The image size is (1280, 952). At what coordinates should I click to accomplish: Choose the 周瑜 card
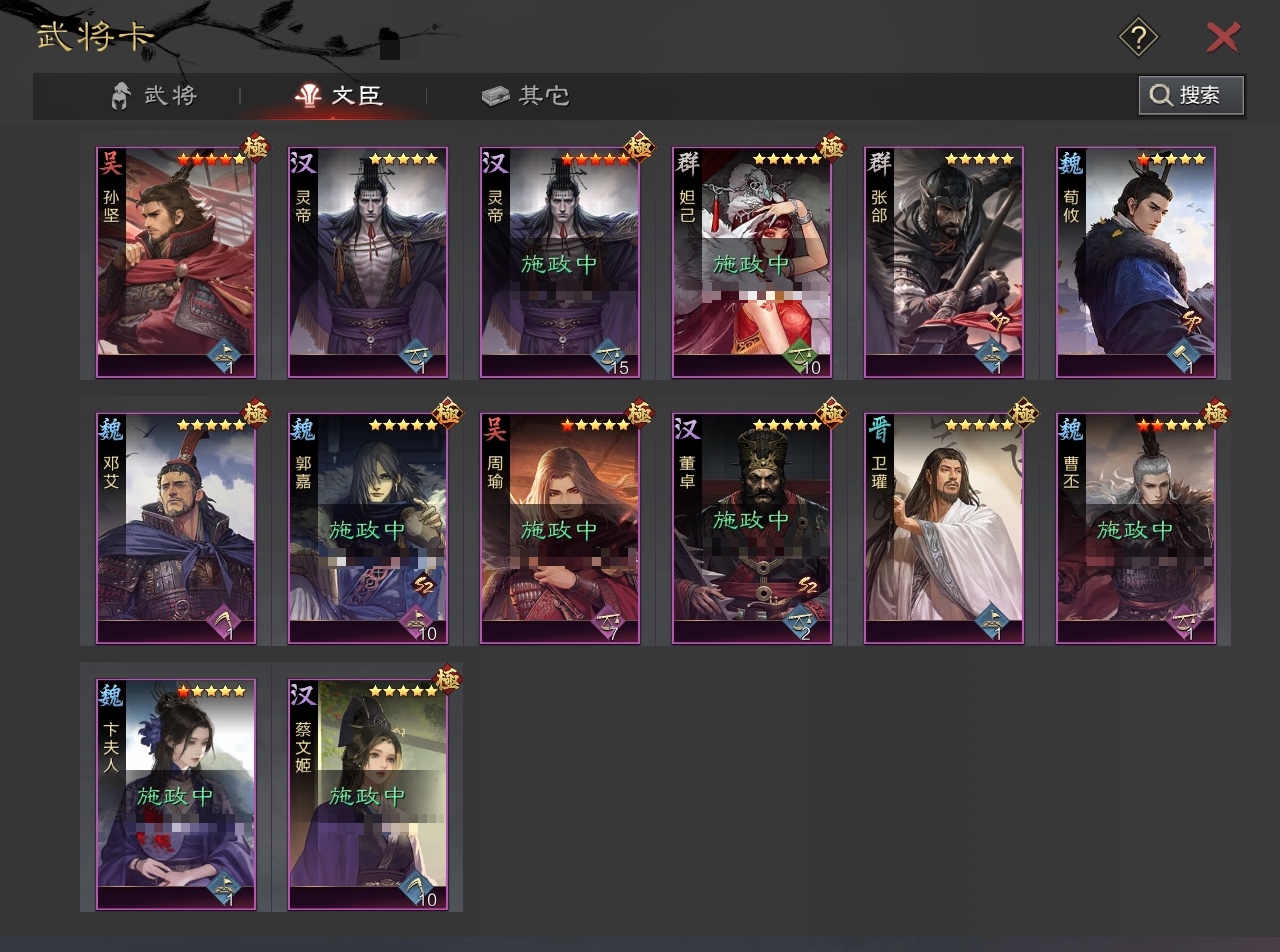point(560,528)
